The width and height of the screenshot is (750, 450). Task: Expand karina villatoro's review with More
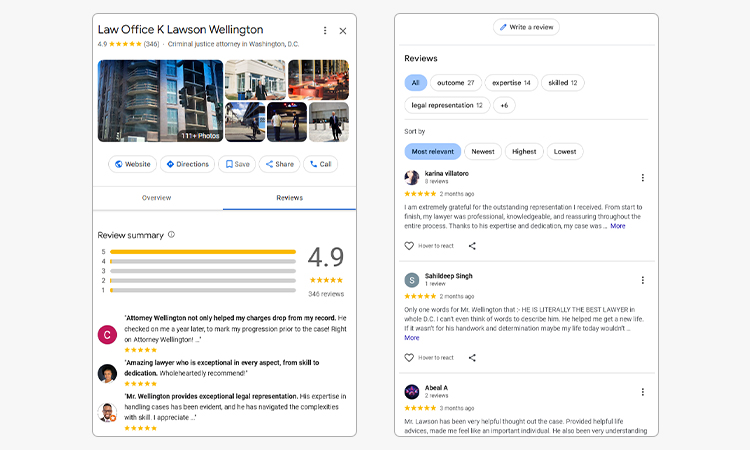point(618,226)
